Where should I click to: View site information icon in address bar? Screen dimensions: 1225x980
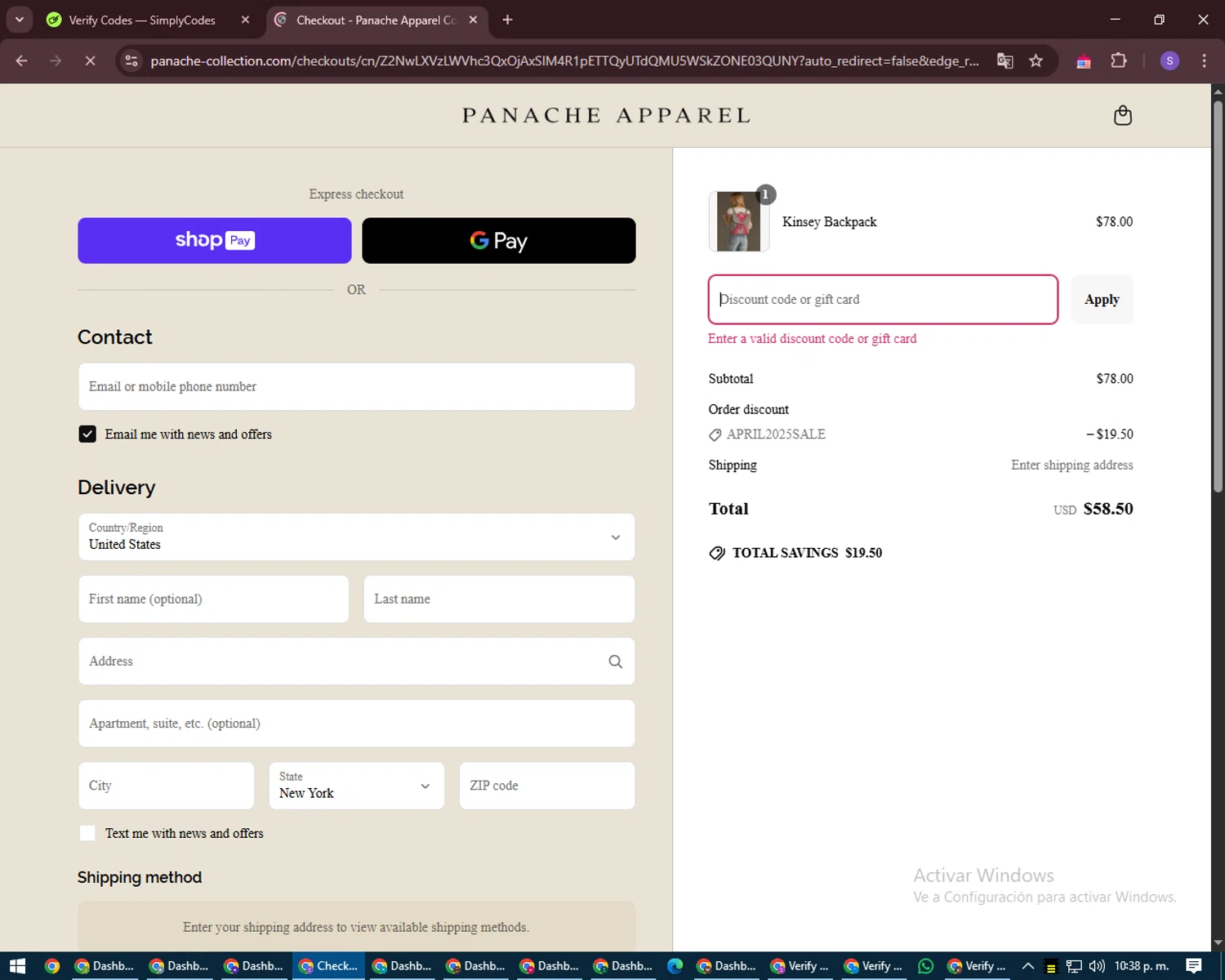131,60
